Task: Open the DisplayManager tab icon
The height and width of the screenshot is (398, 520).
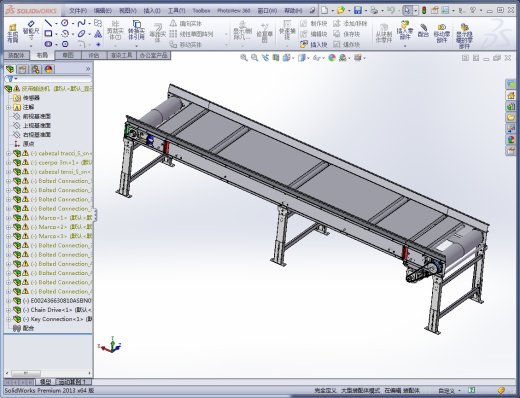Action: [49, 69]
